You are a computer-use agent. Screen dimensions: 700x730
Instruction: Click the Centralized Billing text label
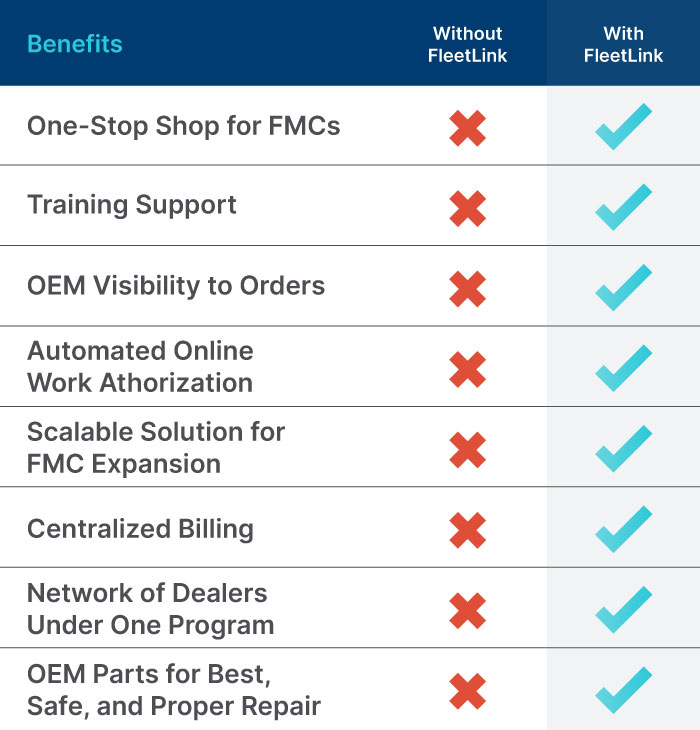tap(141, 529)
